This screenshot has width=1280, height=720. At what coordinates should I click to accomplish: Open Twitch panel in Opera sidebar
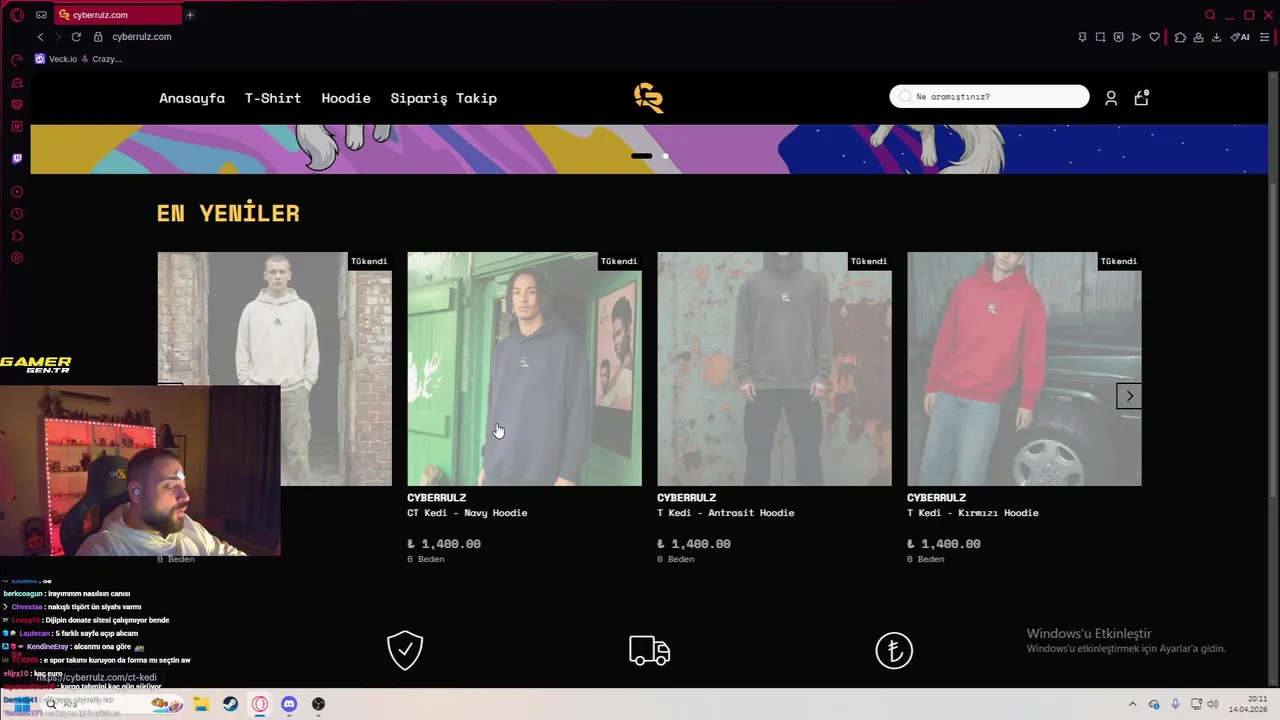17,159
